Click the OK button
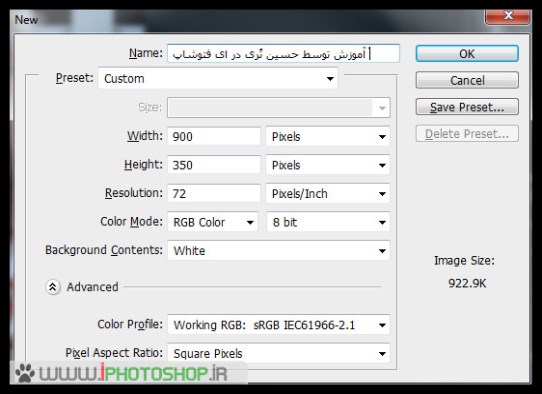The image size is (542, 394). 467,54
